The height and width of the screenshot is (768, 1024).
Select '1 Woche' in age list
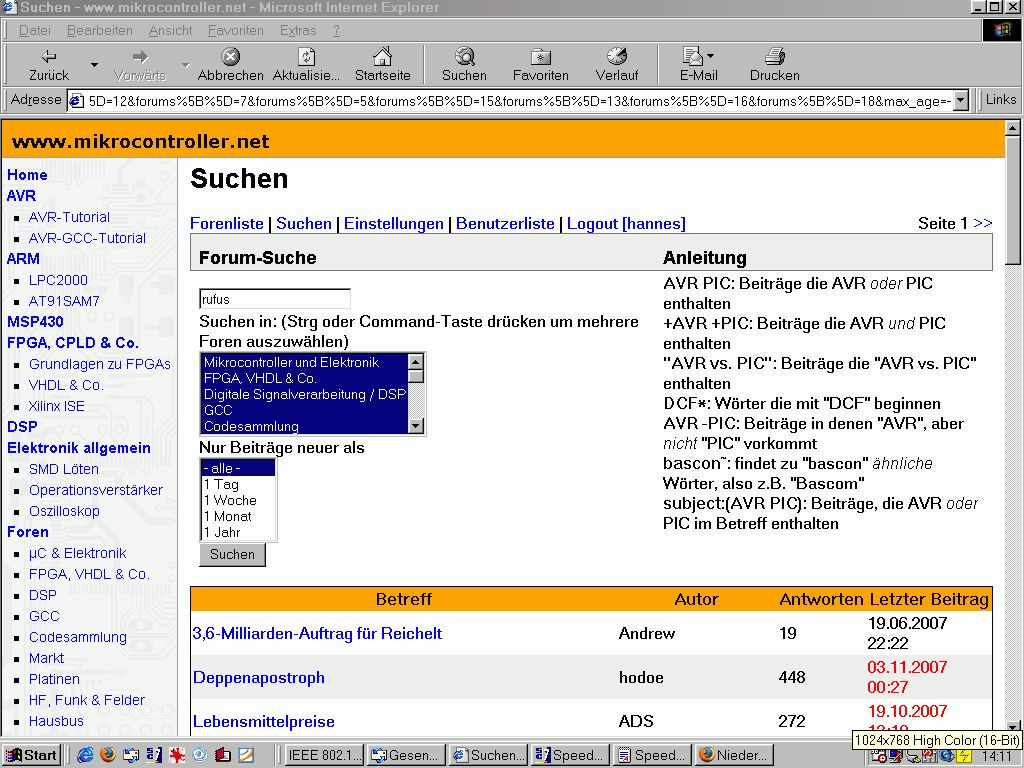(230, 500)
